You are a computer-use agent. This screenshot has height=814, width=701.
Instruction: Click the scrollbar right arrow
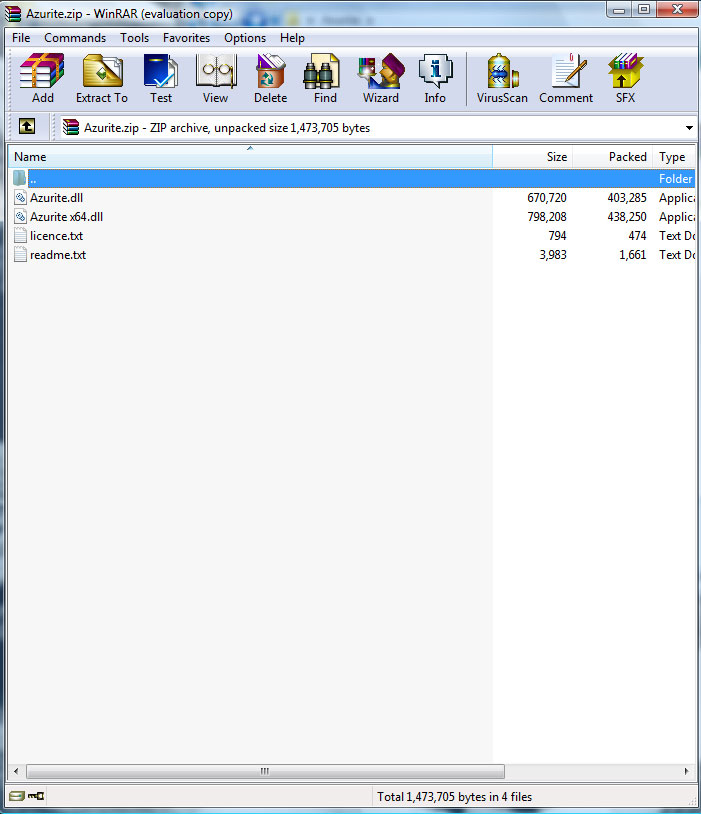(x=686, y=771)
